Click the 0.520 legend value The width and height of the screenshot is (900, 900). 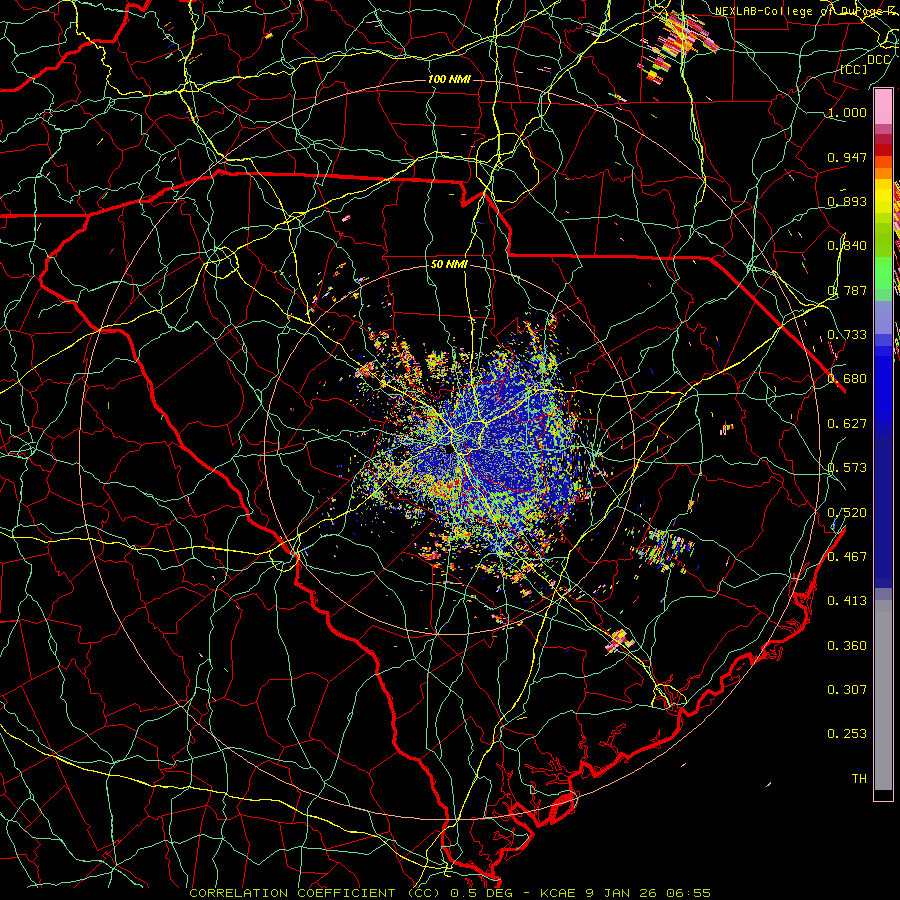tap(847, 512)
